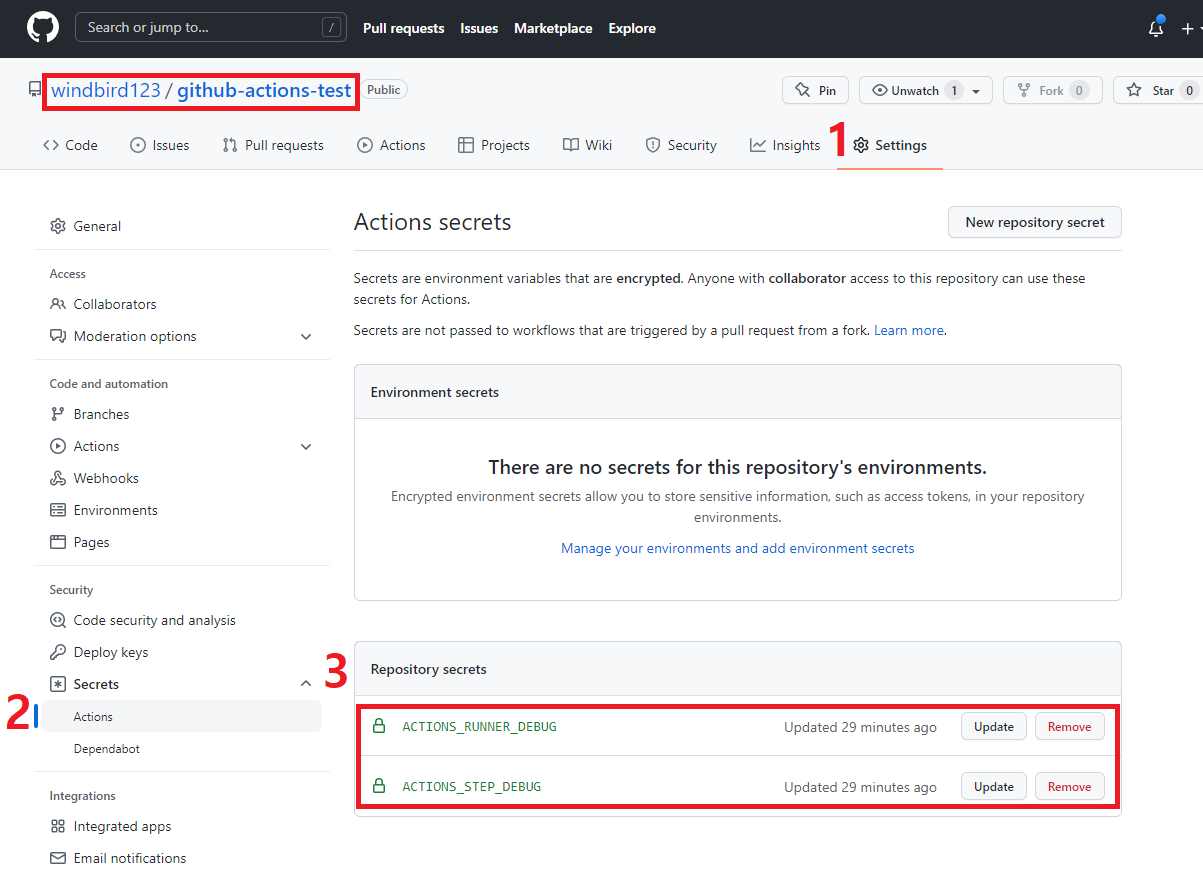Click the slash shortcut icon in search box
The width and height of the screenshot is (1203, 890).
click(332, 28)
